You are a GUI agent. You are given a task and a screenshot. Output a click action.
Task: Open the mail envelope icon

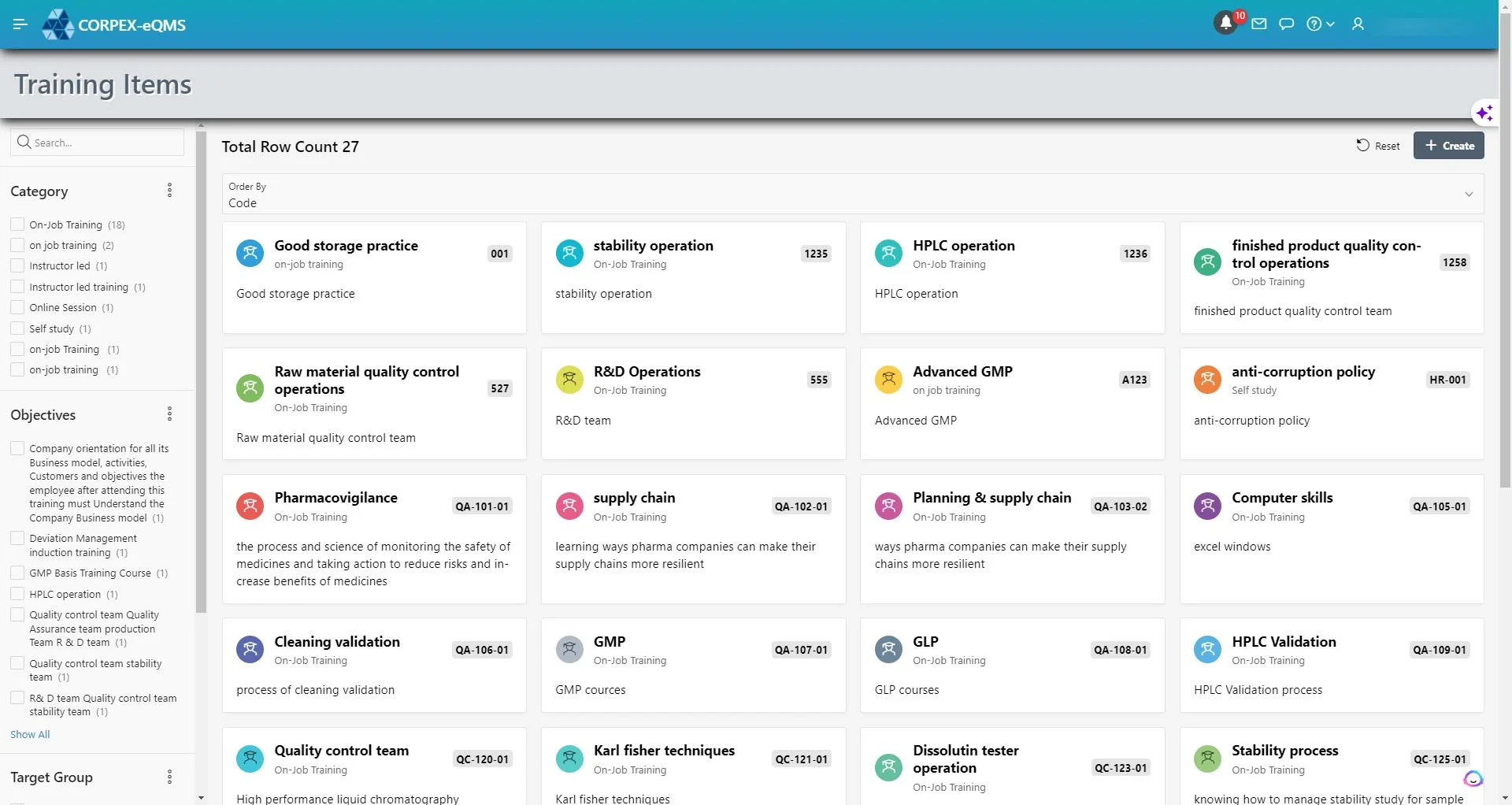tap(1258, 24)
